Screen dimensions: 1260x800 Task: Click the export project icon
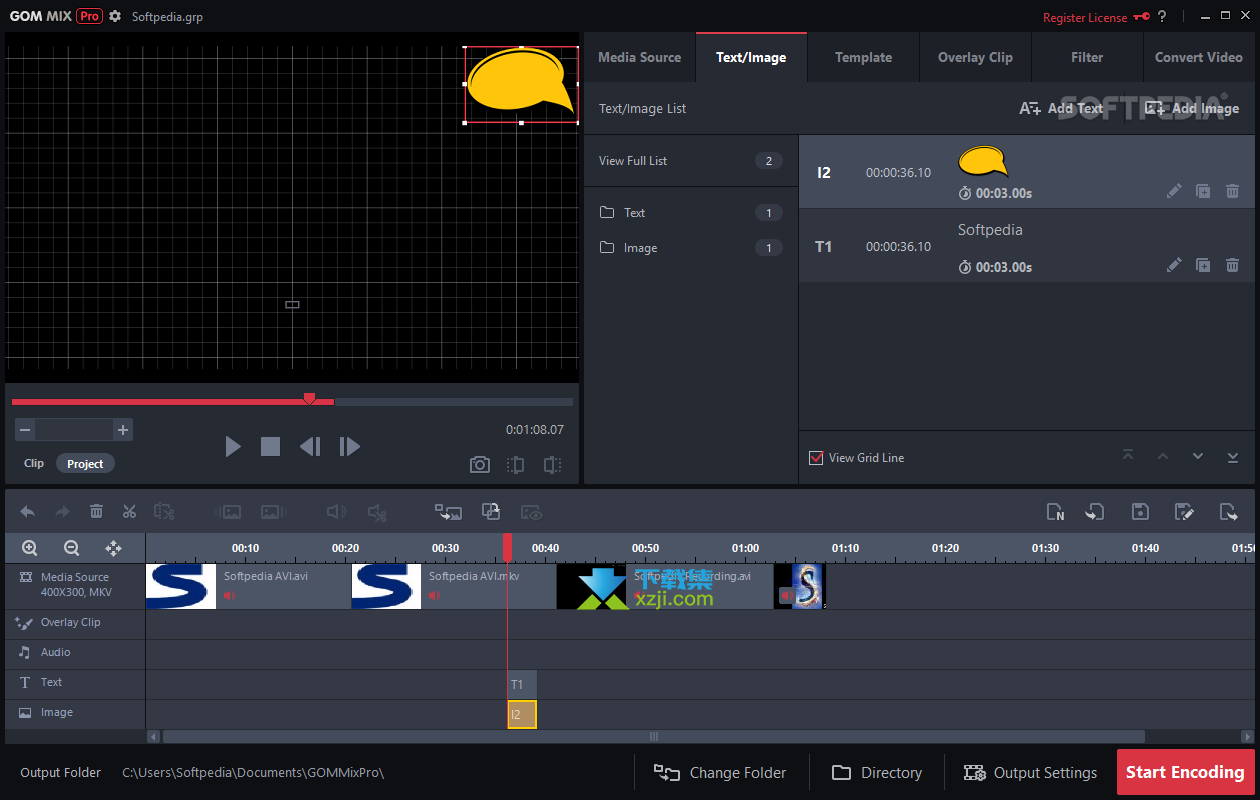pyautogui.click(x=1229, y=512)
